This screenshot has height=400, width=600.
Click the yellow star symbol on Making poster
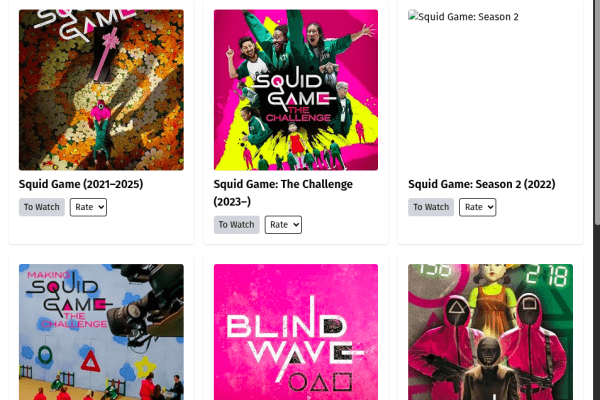(144, 366)
